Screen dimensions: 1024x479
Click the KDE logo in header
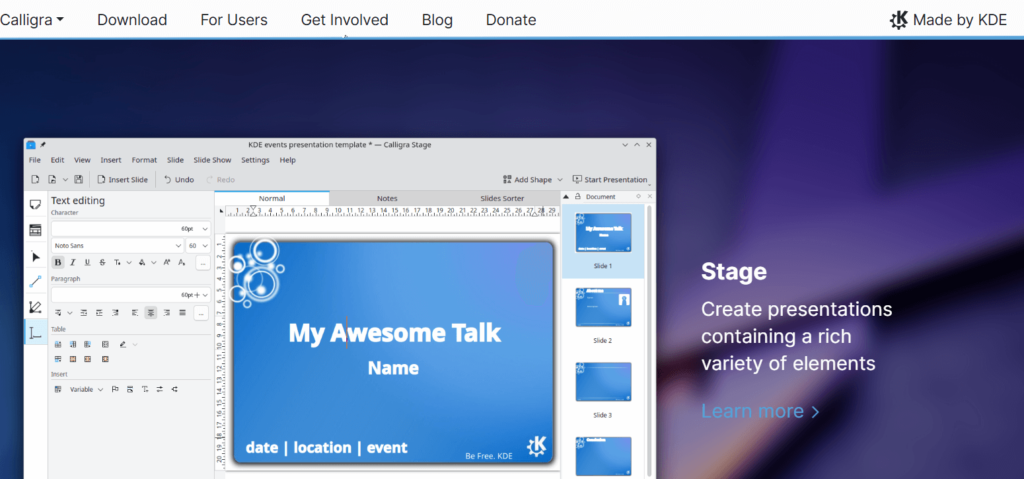899,20
